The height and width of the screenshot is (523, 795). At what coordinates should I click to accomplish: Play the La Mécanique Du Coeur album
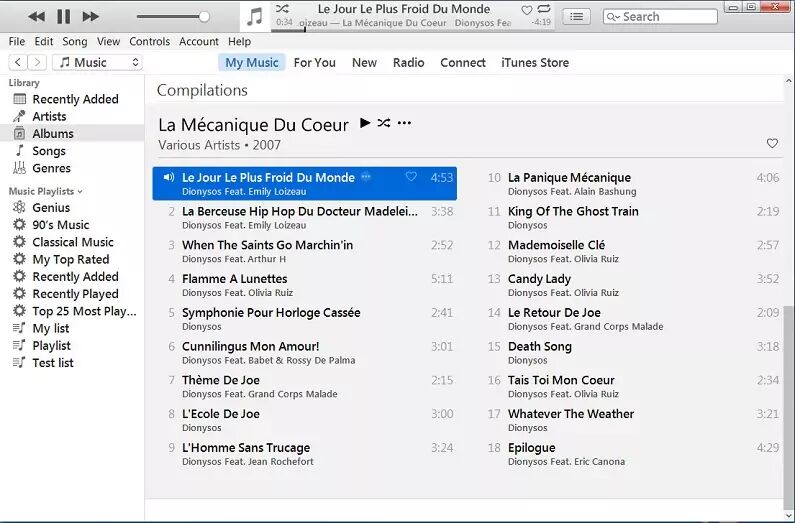[x=365, y=123]
